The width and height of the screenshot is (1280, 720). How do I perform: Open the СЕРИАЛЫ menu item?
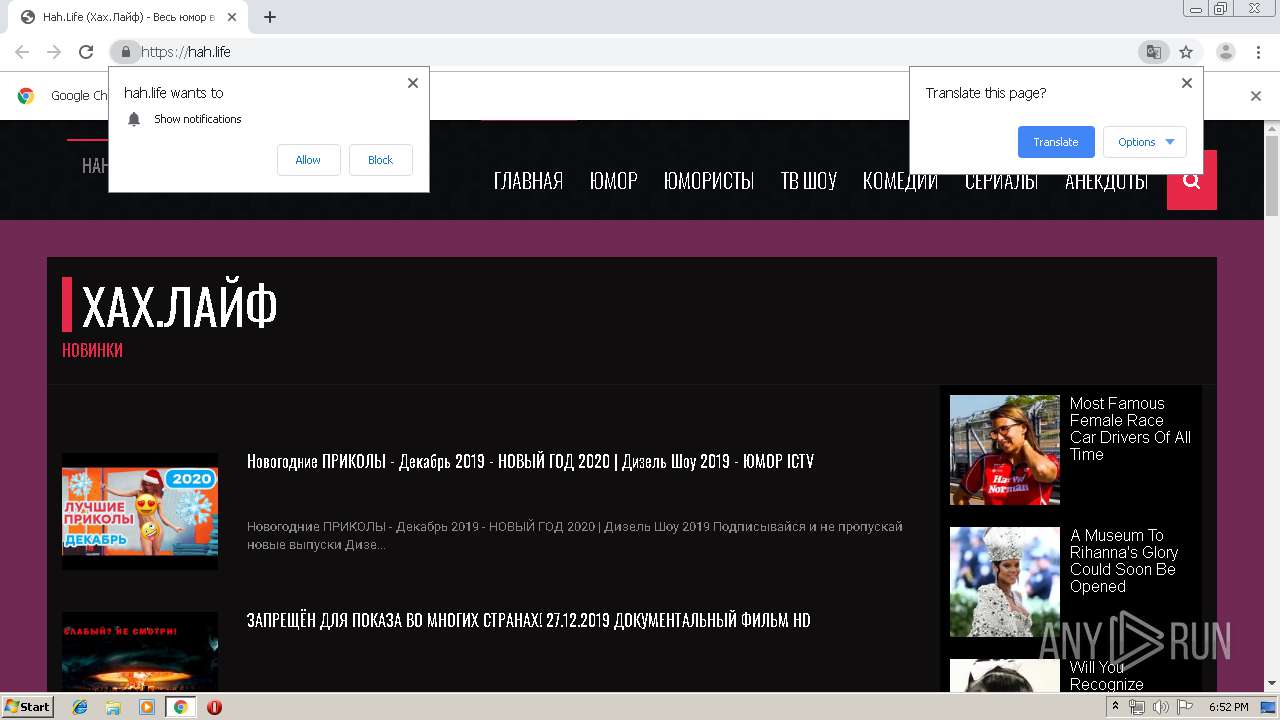click(1001, 181)
